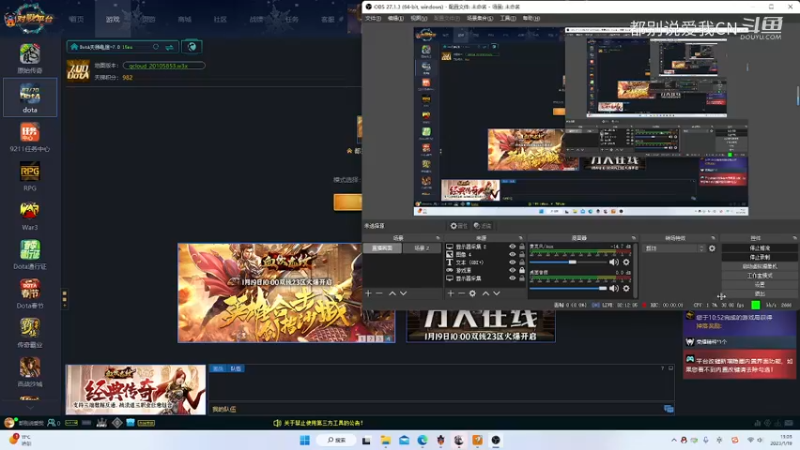Lock the 显示器采集 2 source
This screenshot has height=450, width=800.
pyautogui.click(x=522, y=246)
